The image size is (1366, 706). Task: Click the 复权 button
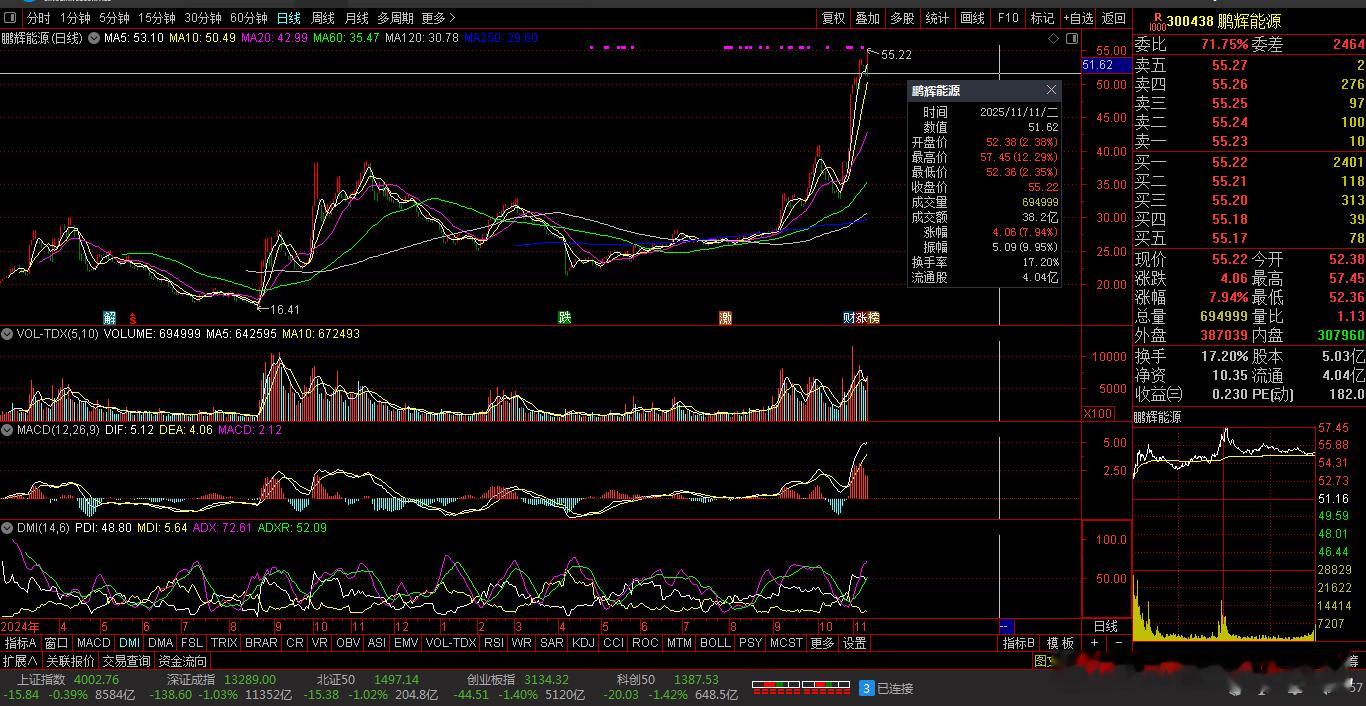click(x=833, y=18)
